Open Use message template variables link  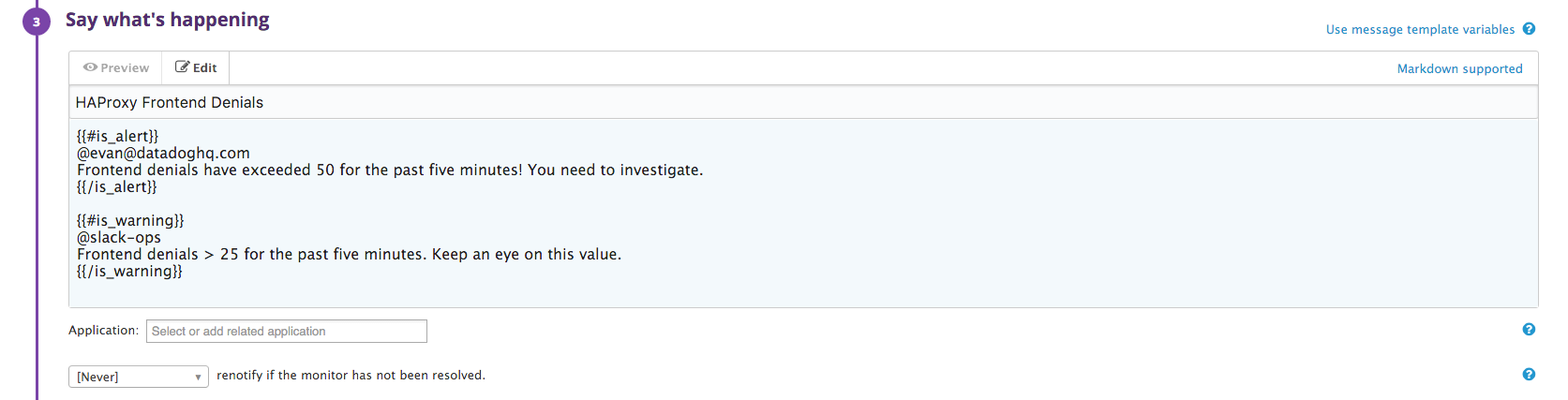click(1419, 30)
